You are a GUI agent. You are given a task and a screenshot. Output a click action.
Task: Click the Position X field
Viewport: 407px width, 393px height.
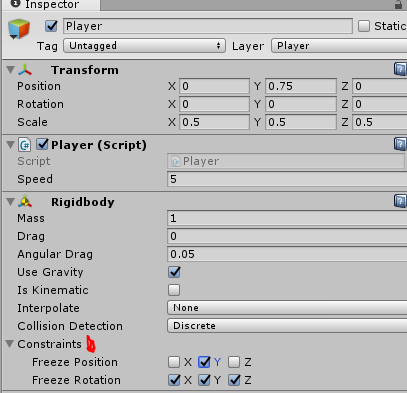click(214, 86)
